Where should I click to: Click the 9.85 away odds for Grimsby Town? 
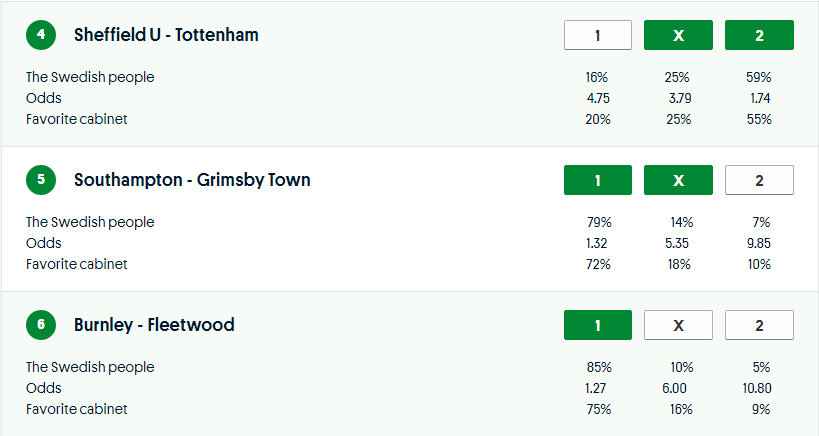click(x=759, y=243)
